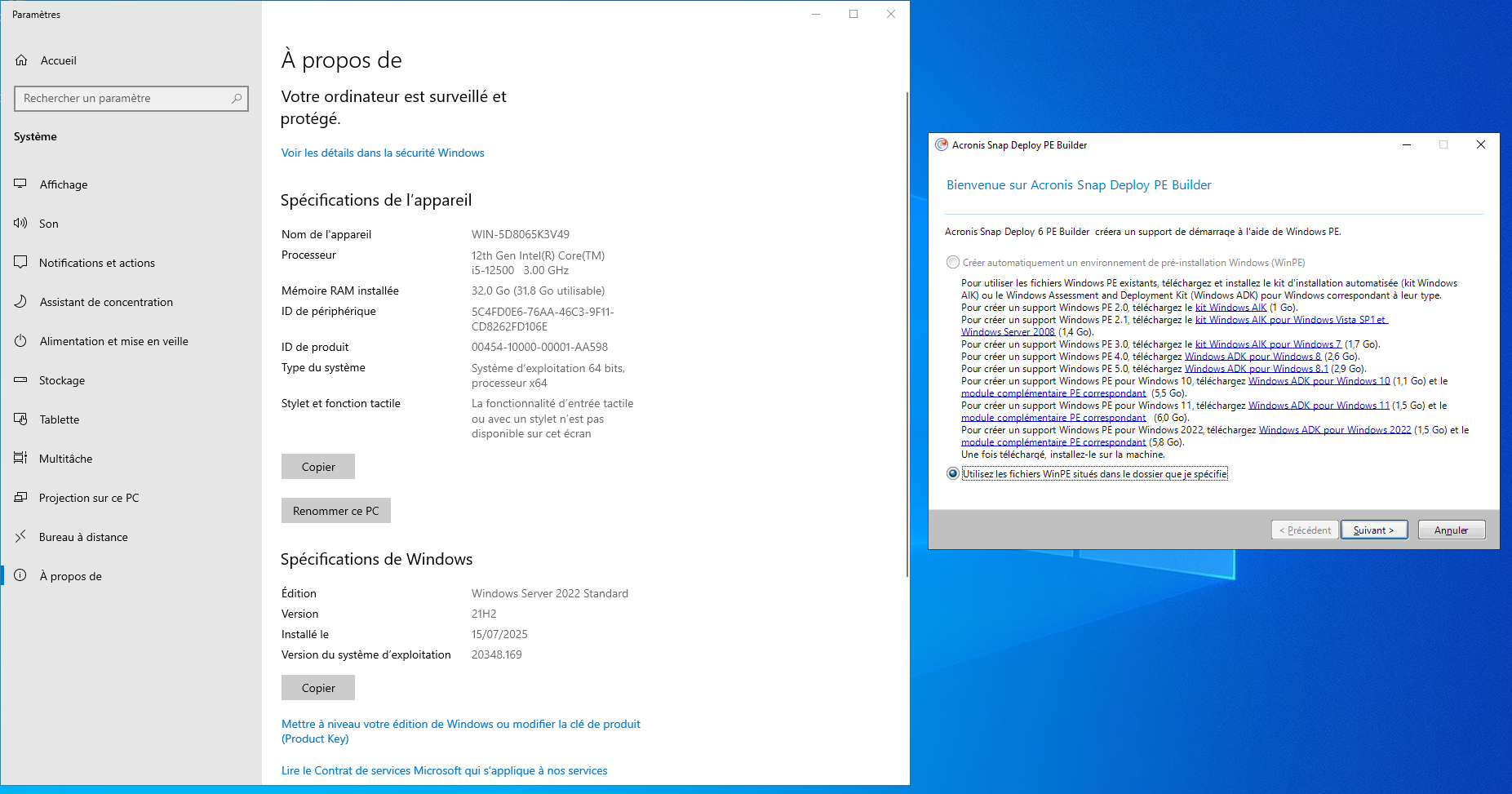Open the Windows ADK pour Windows 10 link
Image resolution: width=1512 pixels, height=794 pixels.
pyautogui.click(x=1319, y=381)
